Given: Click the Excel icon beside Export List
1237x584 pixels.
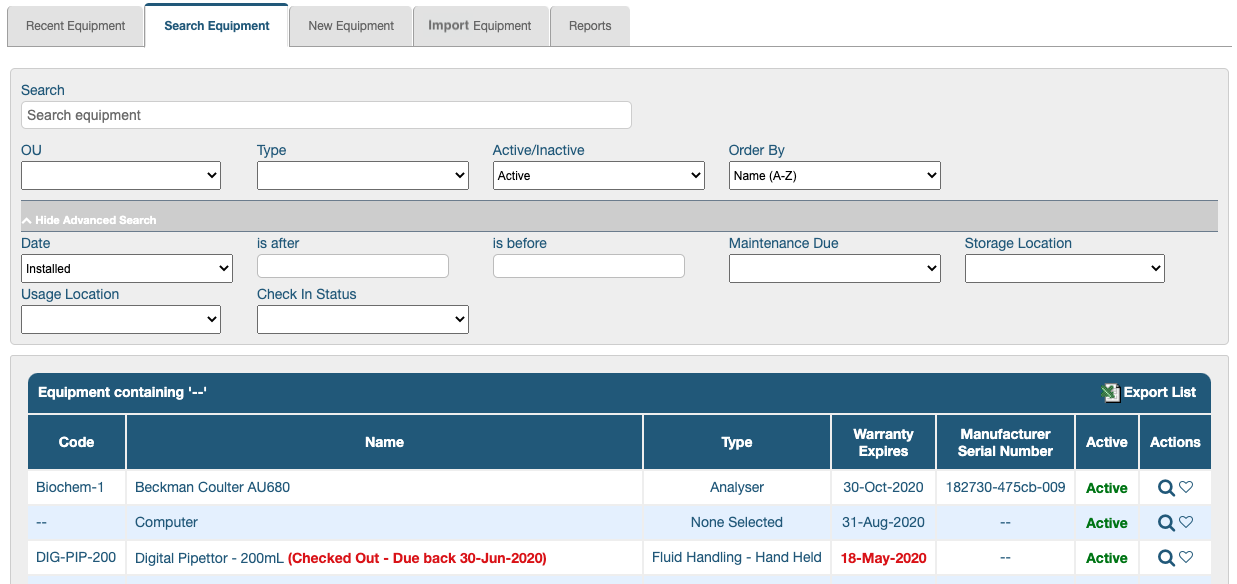Looking at the screenshot, I should pyautogui.click(x=1110, y=392).
